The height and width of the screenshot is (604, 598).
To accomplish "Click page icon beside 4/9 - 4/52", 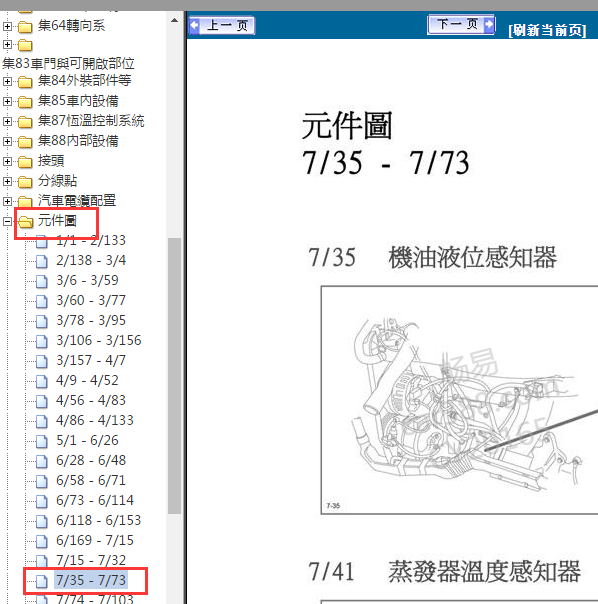I will point(42,382).
